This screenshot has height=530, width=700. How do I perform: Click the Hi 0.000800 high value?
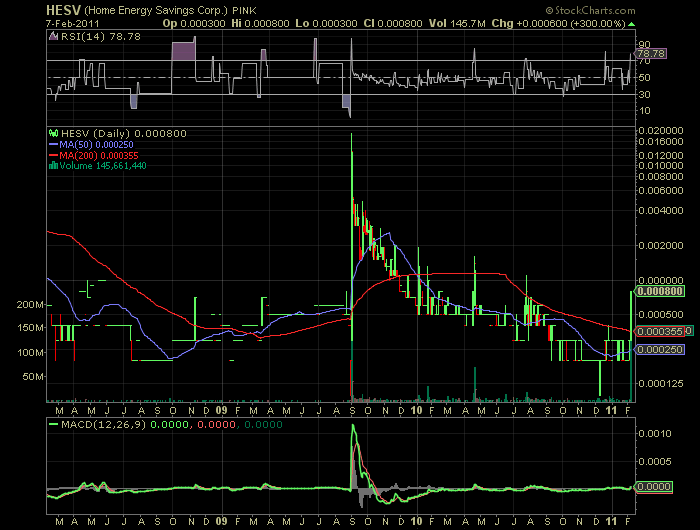coord(260,23)
